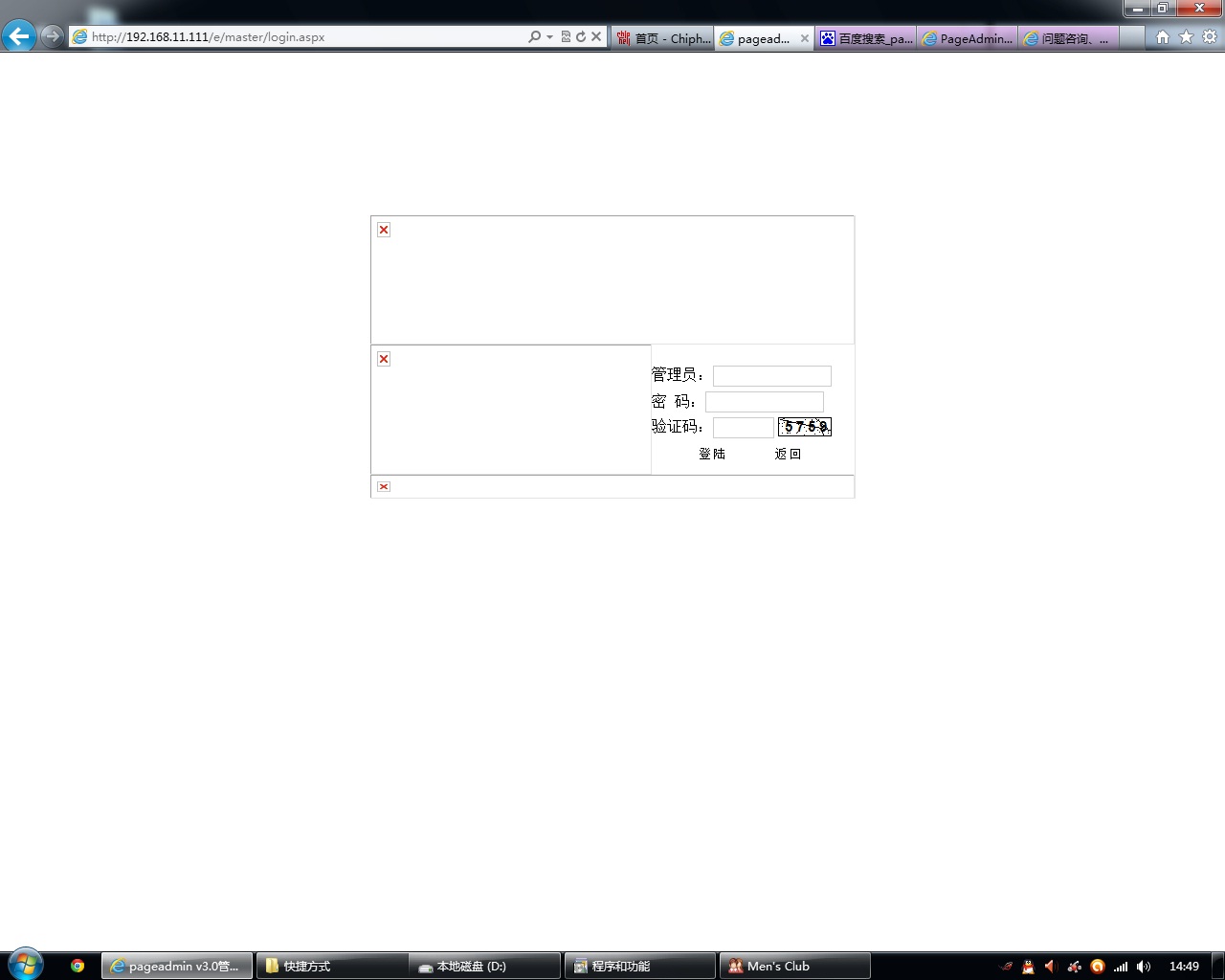The width and height of the screenshot is (1225, 980).
Task: Switch to the 百度搜索 tab
Action: [866, 38]
